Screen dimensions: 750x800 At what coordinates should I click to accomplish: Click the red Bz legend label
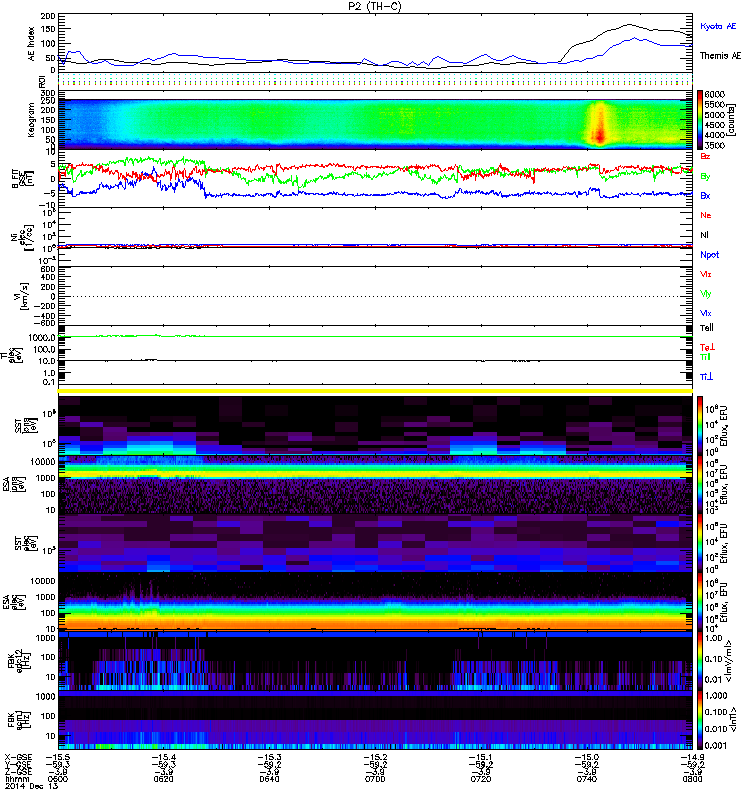point(705,157)
